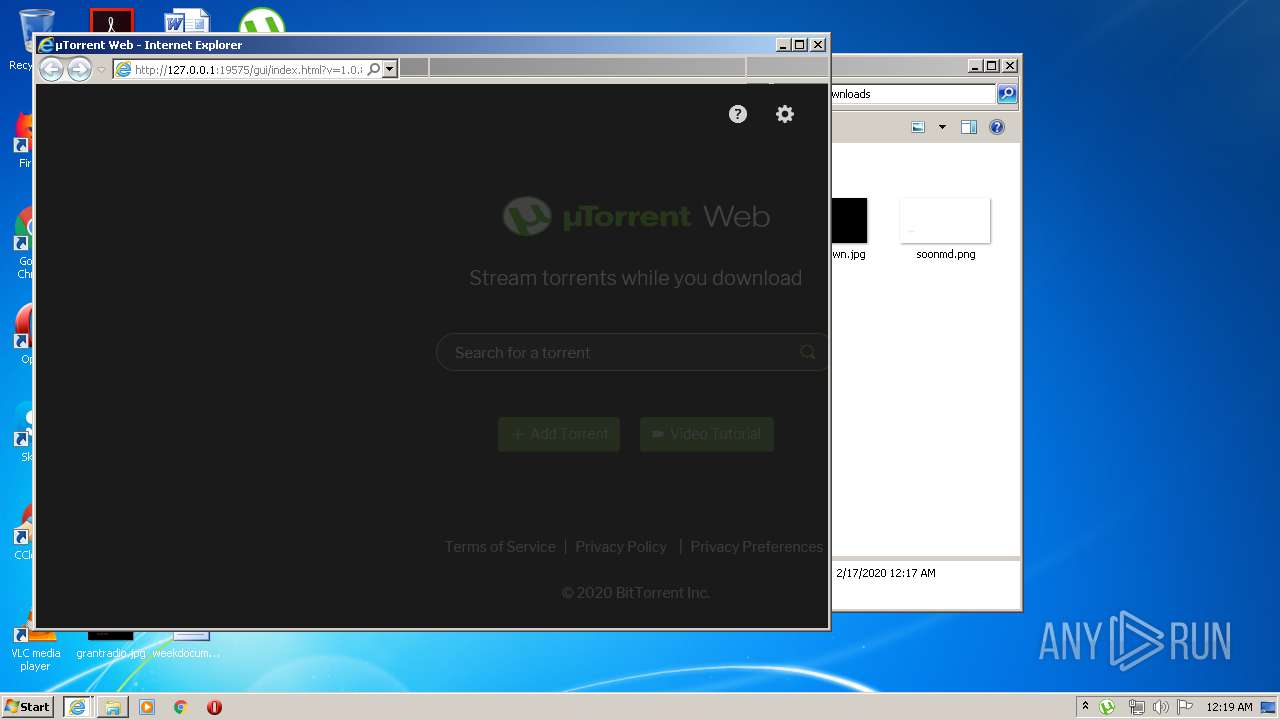The width and height of the screenshot is (1280, 720).
Task: Select the black jpg file thumbnail in Explorer
Action: [x=849, y=221]
